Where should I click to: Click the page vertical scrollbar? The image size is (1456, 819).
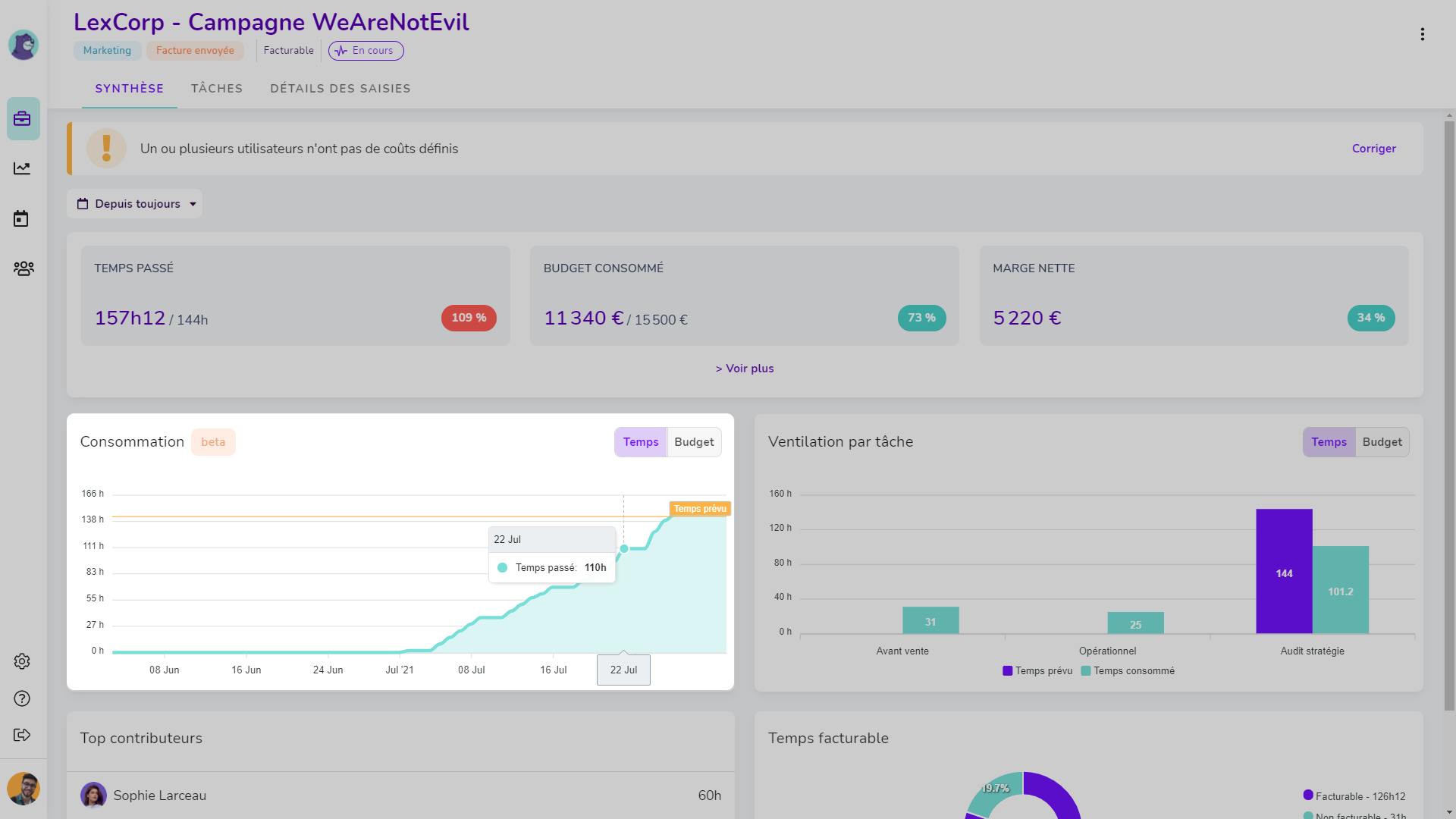point(1449,416)
